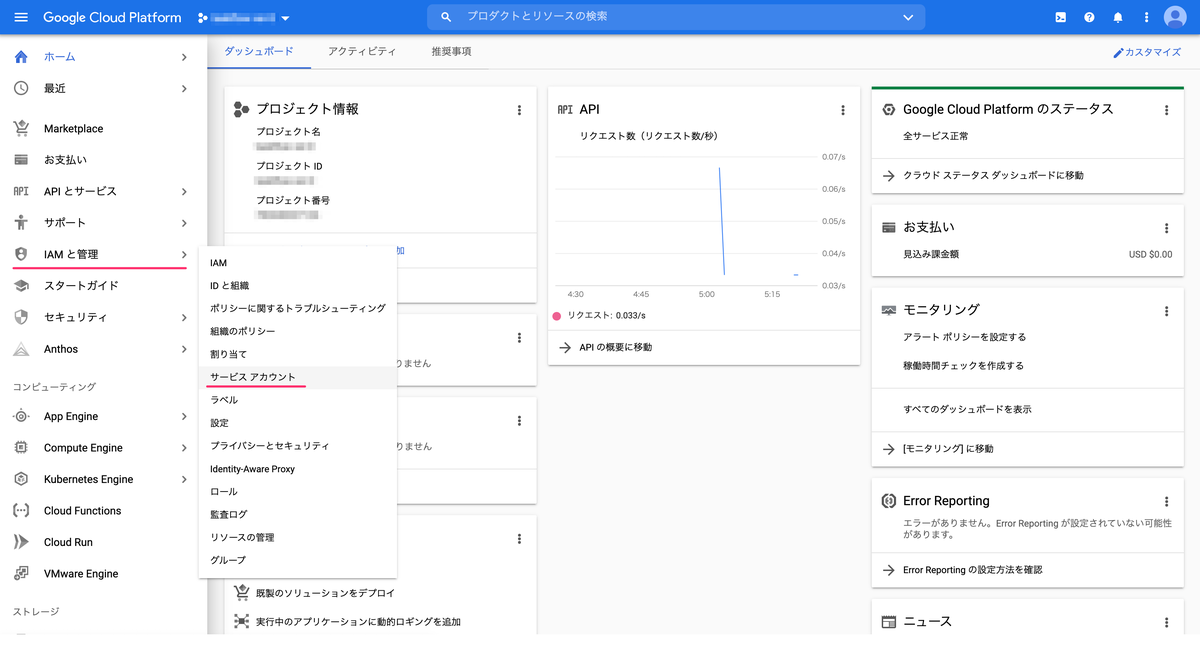Image resolution: width=1200 pixels, height=649 pixels.
Task: Click the セキュリティ shield icon
Action: click(21, 317)
